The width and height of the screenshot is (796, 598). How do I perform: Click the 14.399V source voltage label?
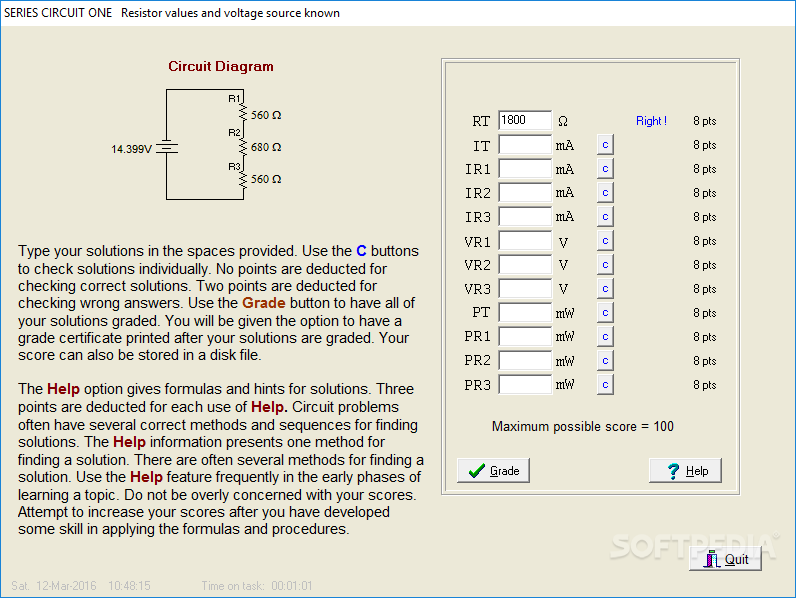[131, 149]
